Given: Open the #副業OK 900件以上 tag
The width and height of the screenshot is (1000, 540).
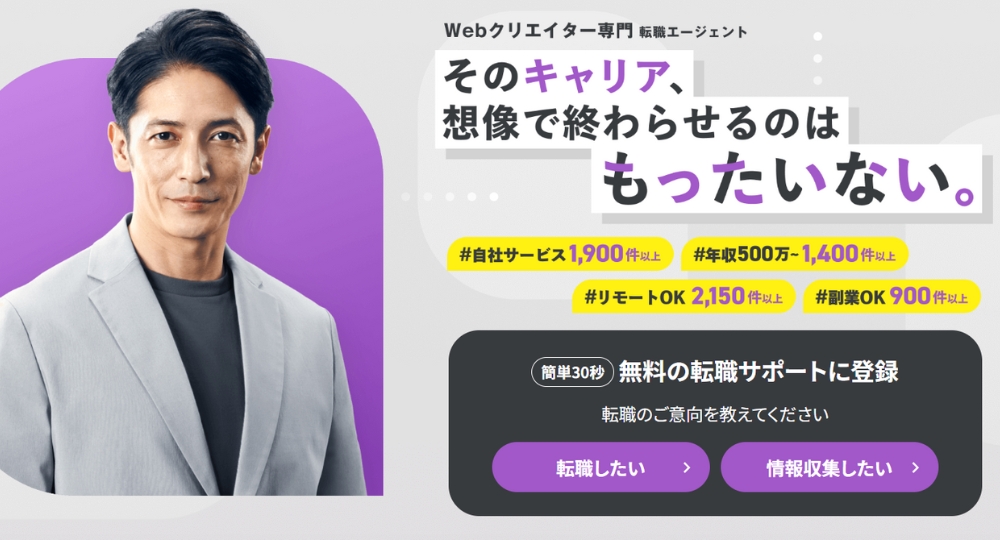Looking at the screenshot, I should (892, 296).
